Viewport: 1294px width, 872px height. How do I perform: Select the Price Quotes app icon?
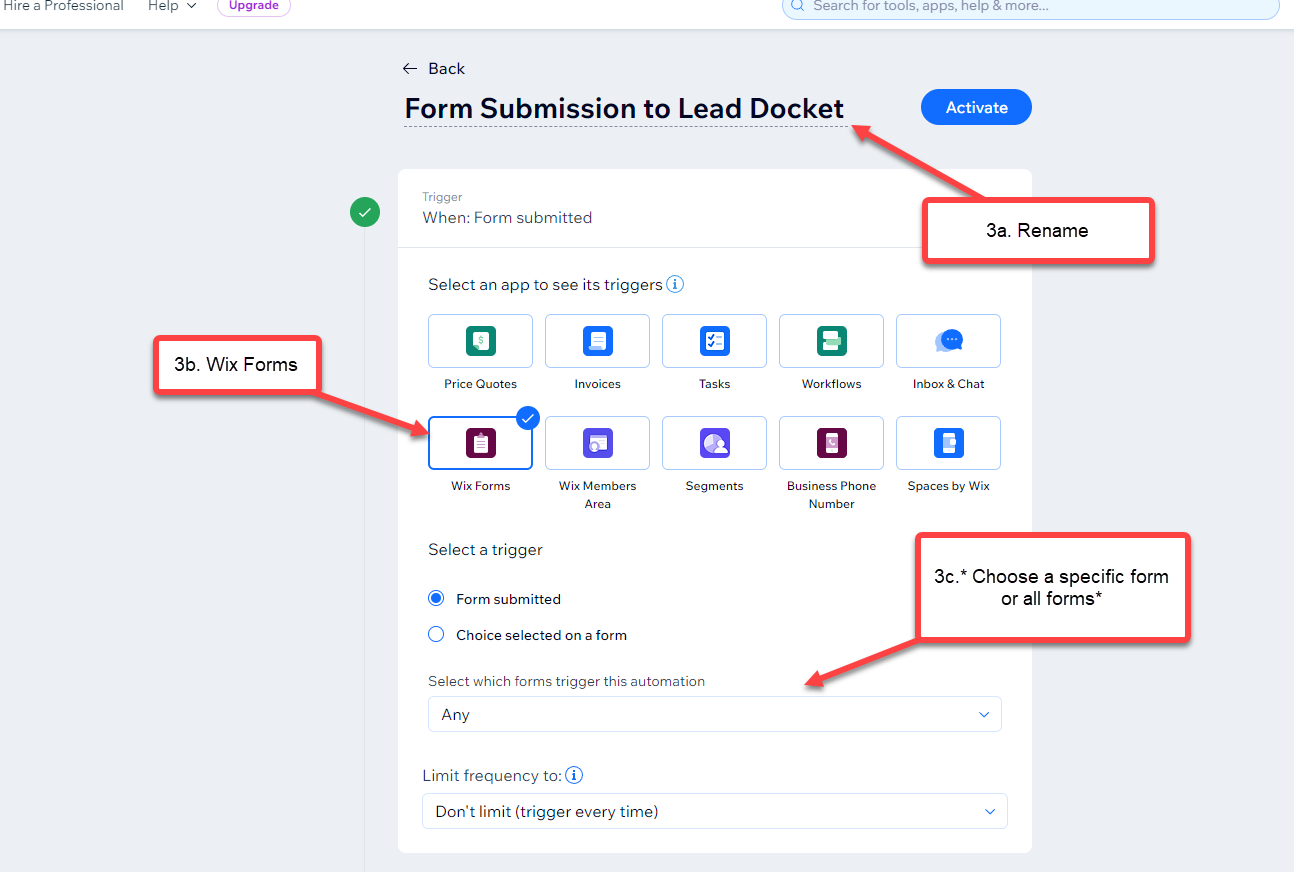click(480, 341)
